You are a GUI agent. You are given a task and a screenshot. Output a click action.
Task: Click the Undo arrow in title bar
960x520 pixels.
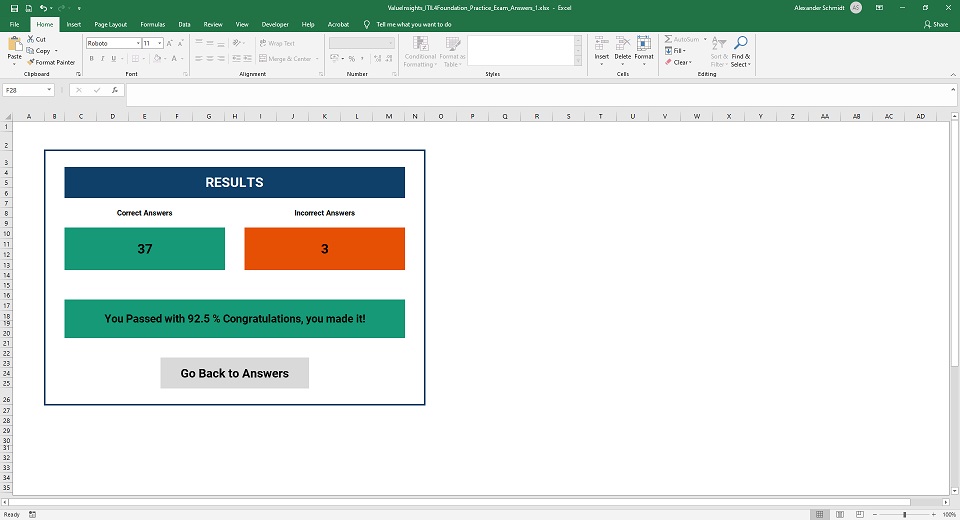43,8
